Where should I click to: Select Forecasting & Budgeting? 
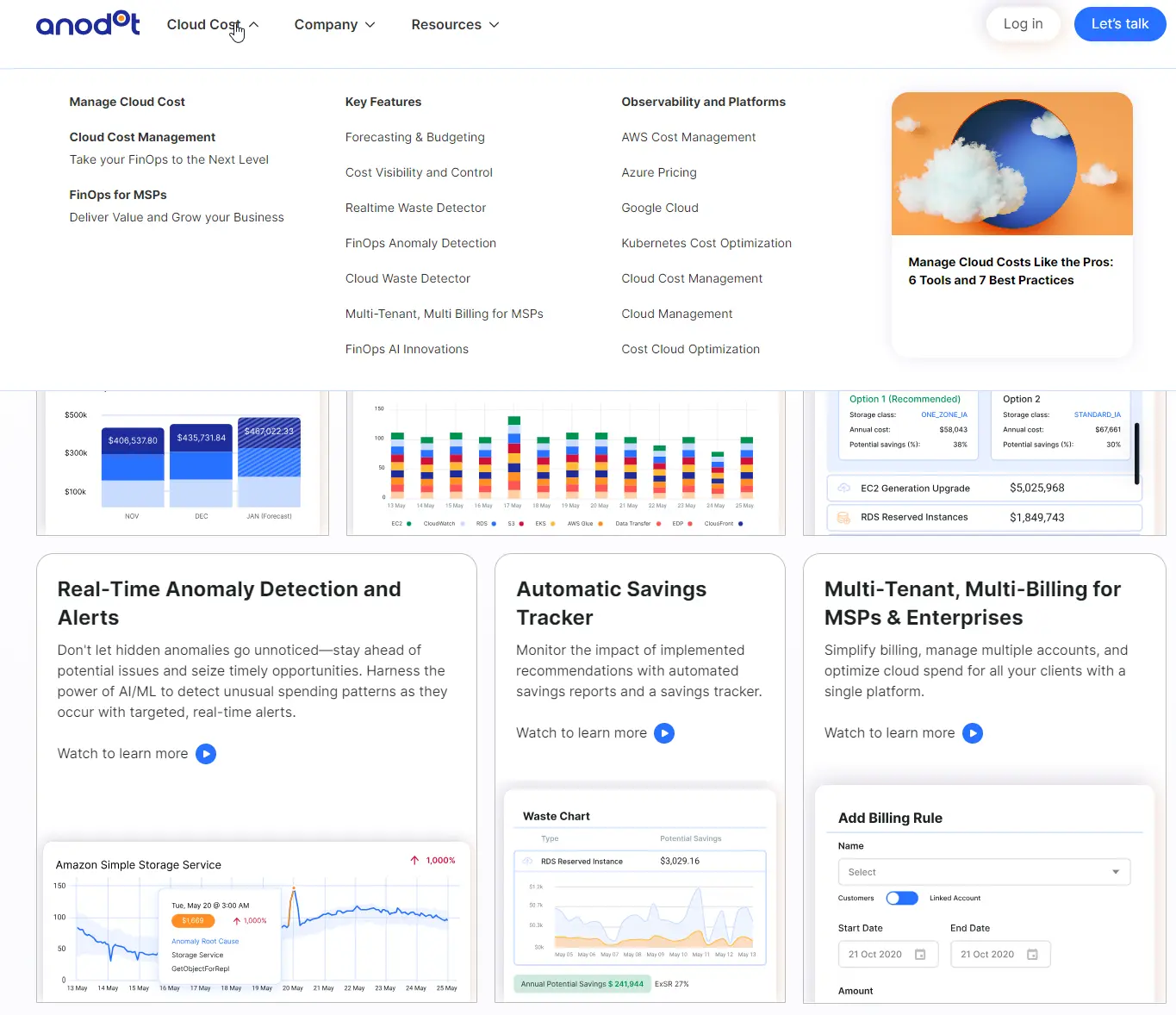tap(415, 137)
